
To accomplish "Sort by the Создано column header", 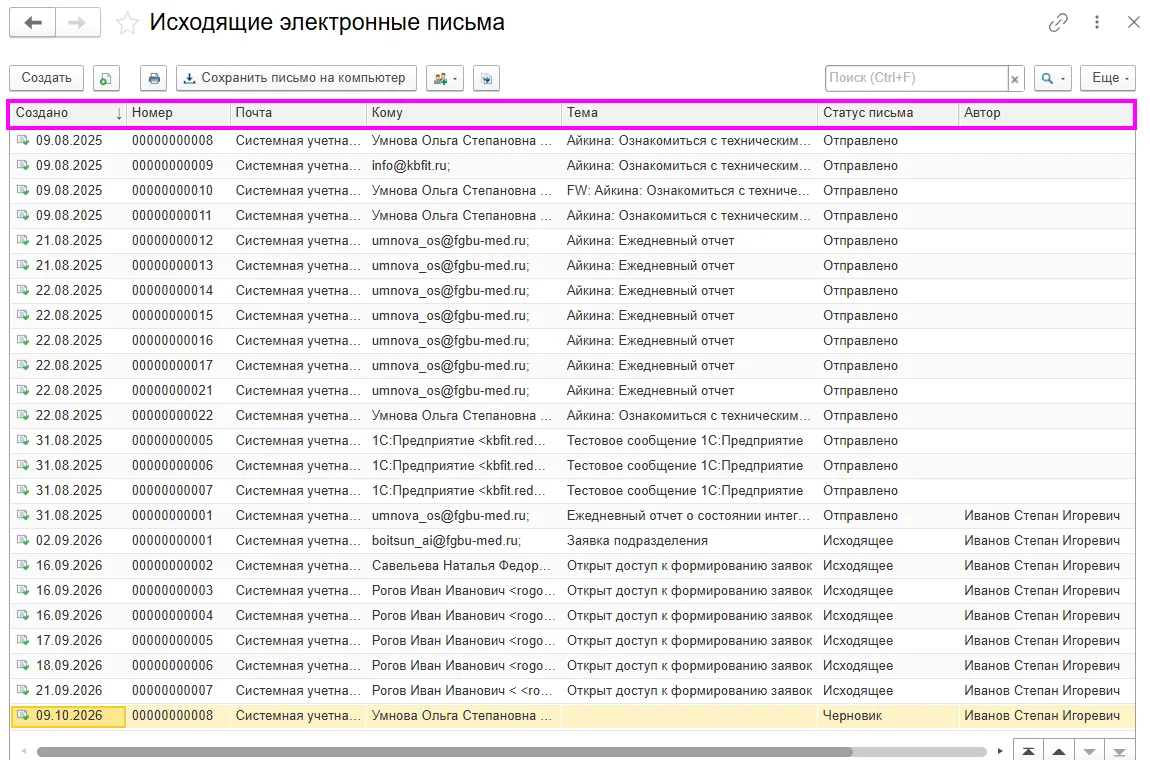I will click(68, 113).
